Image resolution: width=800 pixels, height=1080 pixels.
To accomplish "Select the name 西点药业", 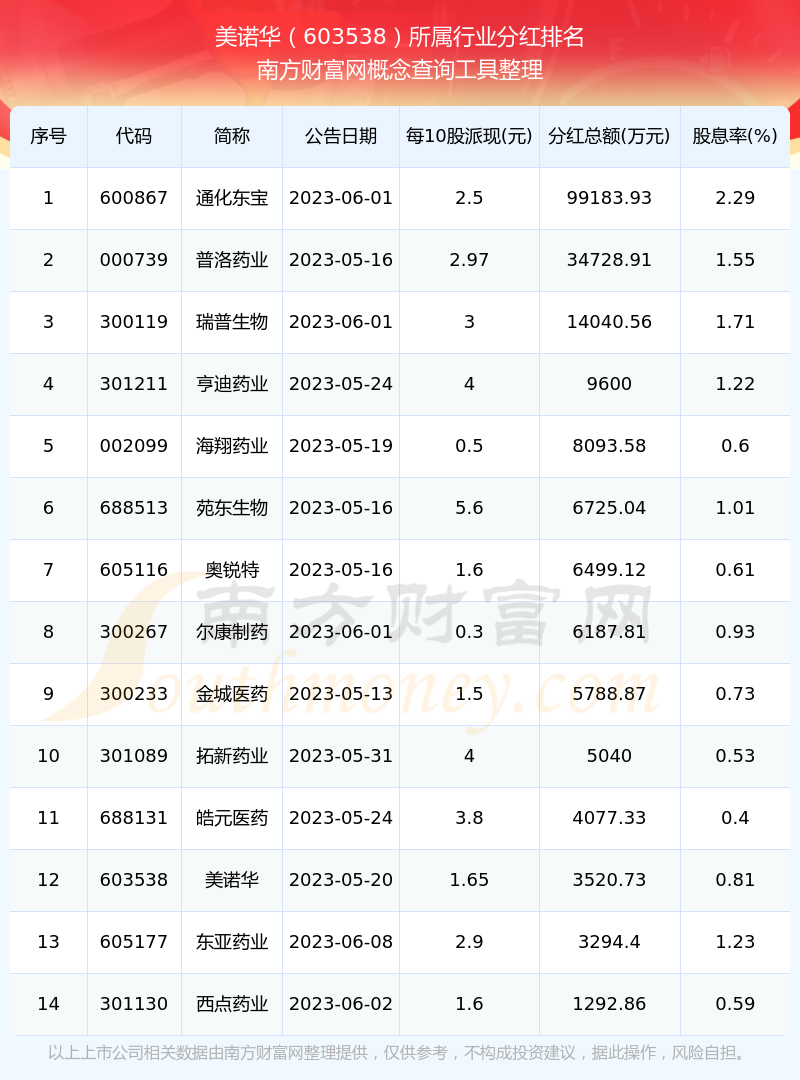I will (x=232, y=1004).
